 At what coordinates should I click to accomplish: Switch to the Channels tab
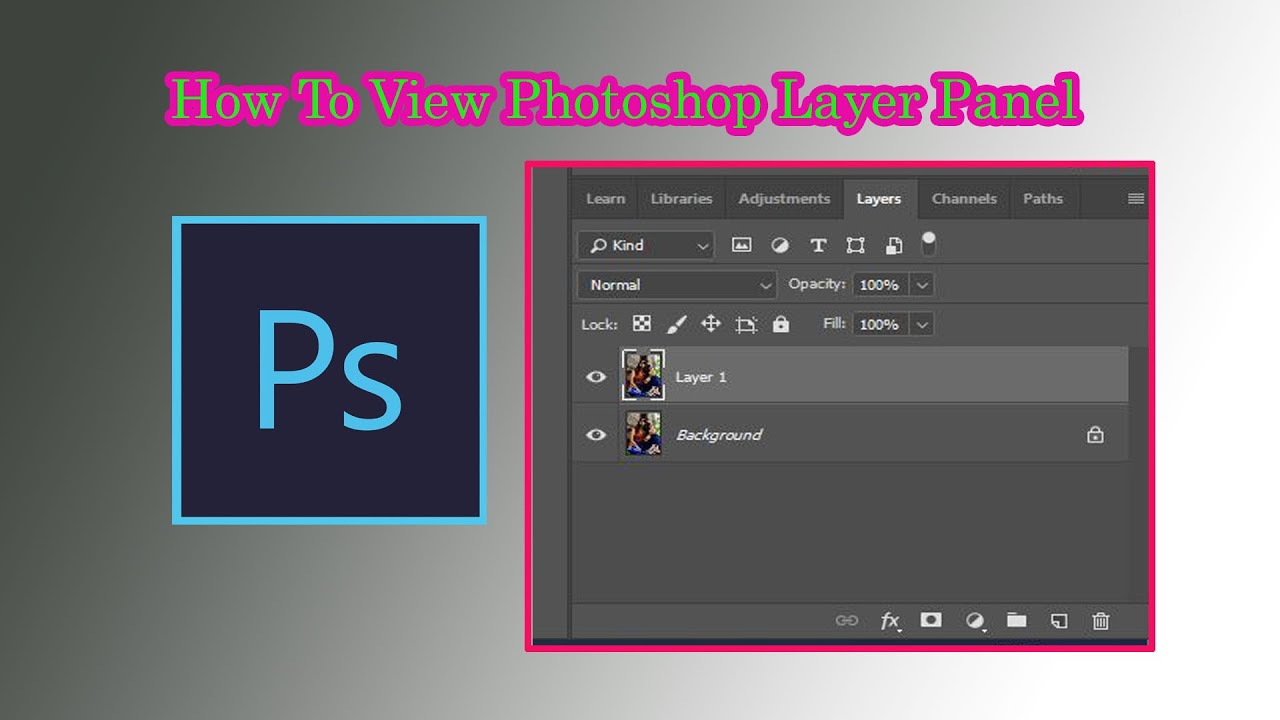point(964,199)
